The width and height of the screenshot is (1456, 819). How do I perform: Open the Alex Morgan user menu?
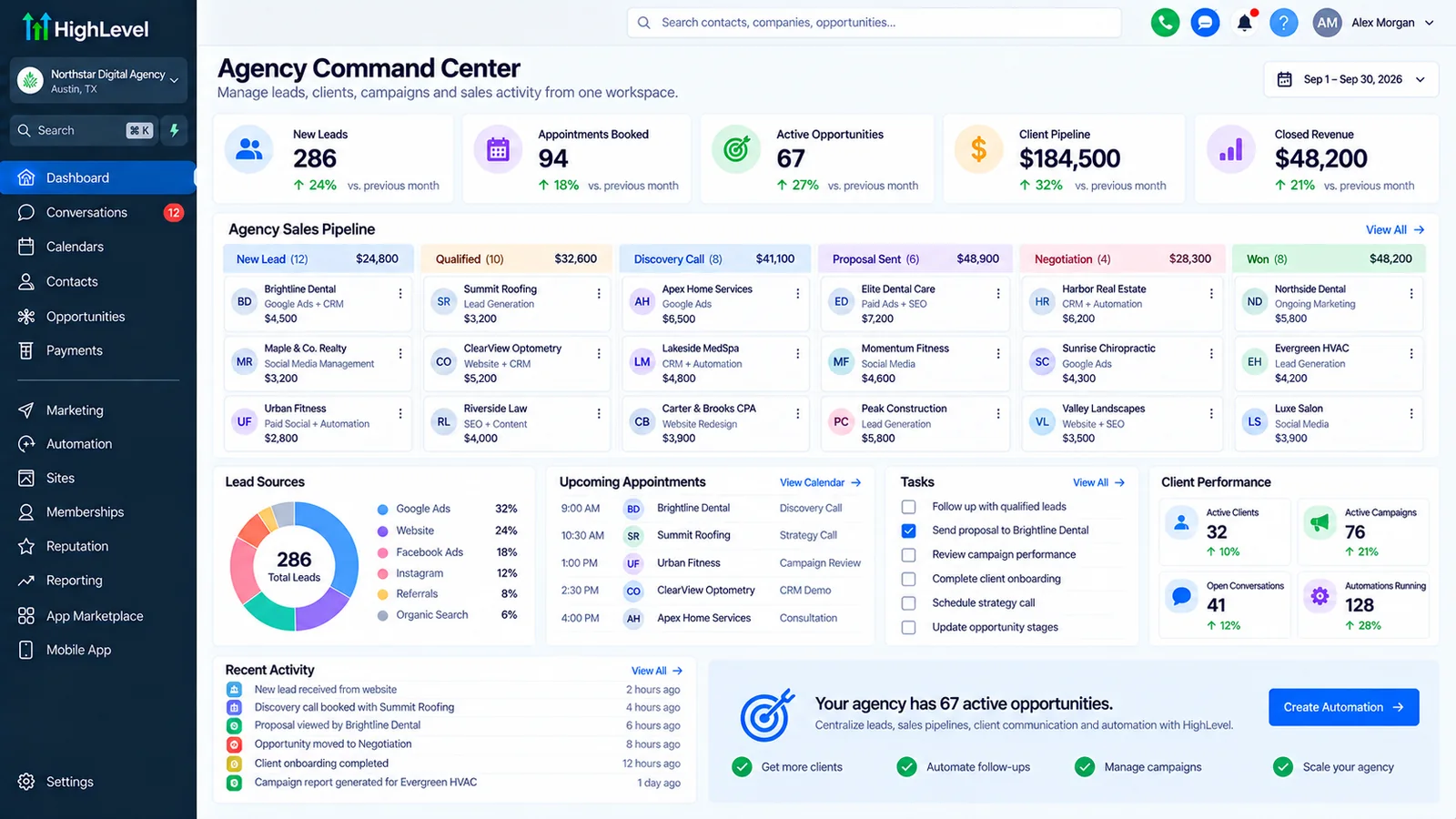(x=1374, y=23)
